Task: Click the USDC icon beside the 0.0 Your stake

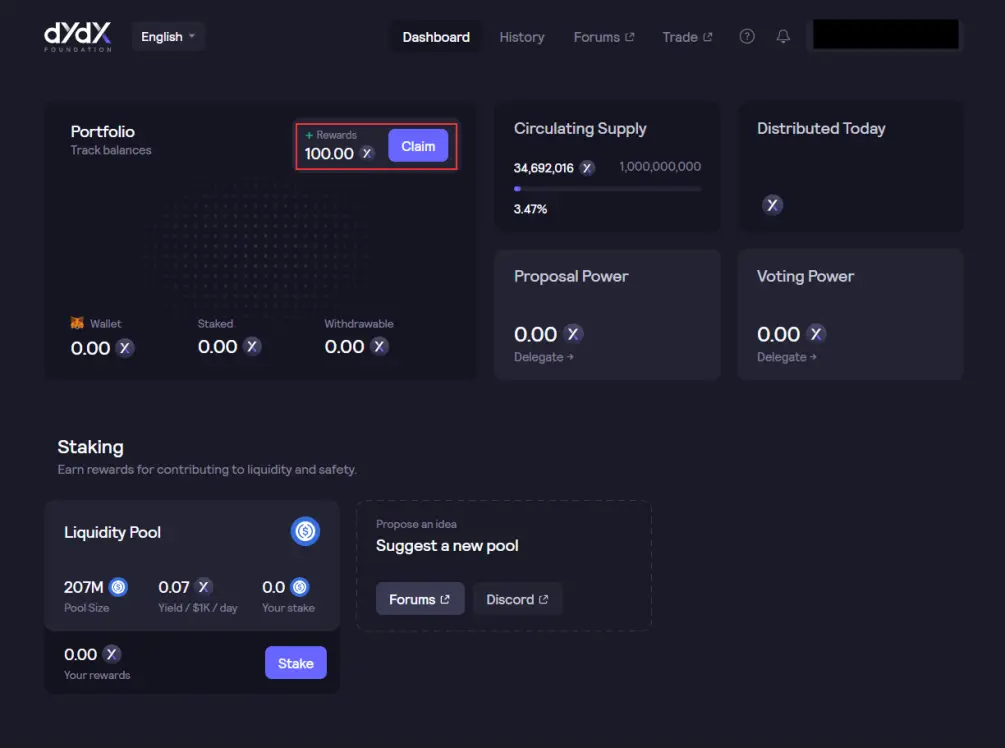Action: [x=299, y=587]
